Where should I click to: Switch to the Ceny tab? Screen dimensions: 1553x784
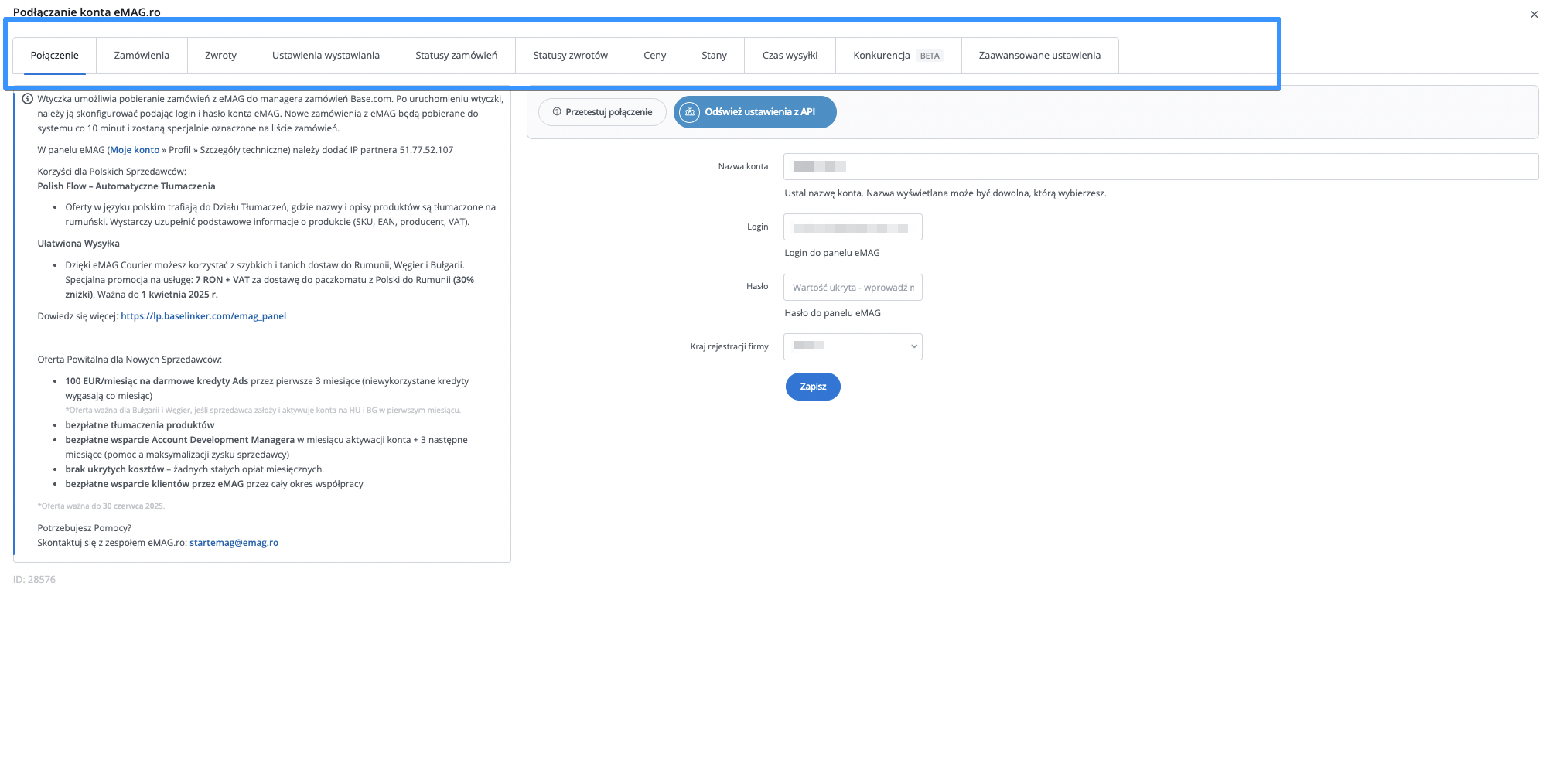click(654, 55)
